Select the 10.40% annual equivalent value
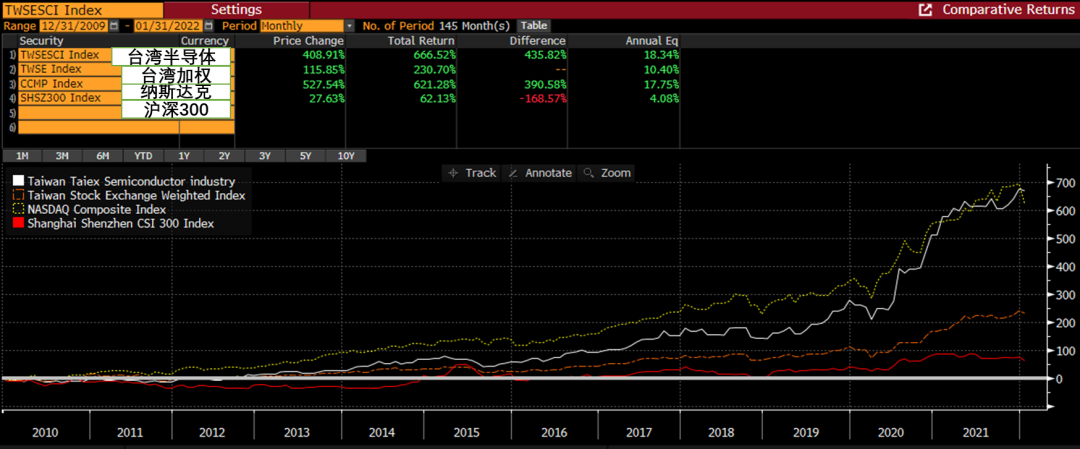The width and height of the screenshot is (1080, 449). click(659, 70)
